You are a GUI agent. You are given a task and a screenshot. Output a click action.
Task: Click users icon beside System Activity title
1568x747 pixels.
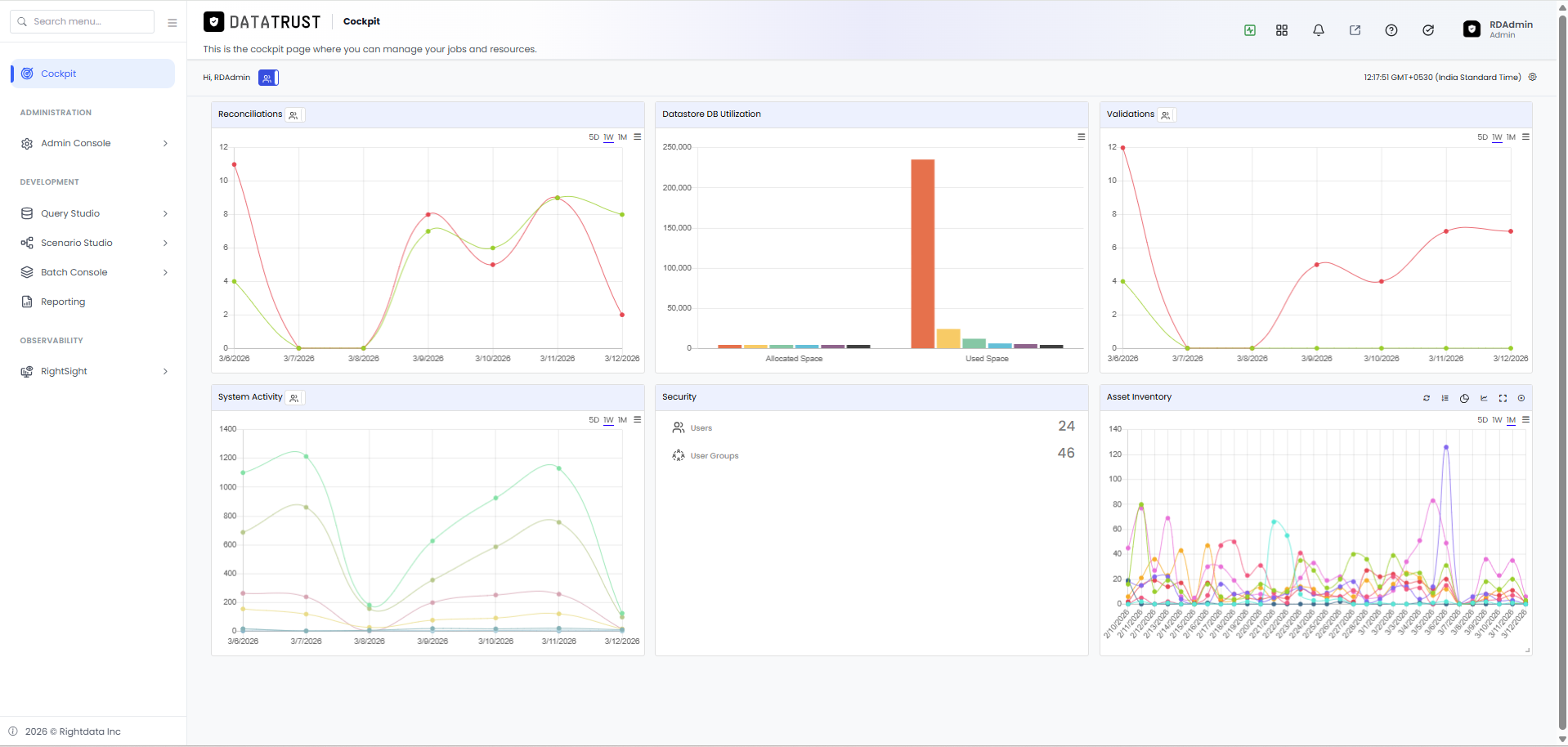(x=293, y=398)
